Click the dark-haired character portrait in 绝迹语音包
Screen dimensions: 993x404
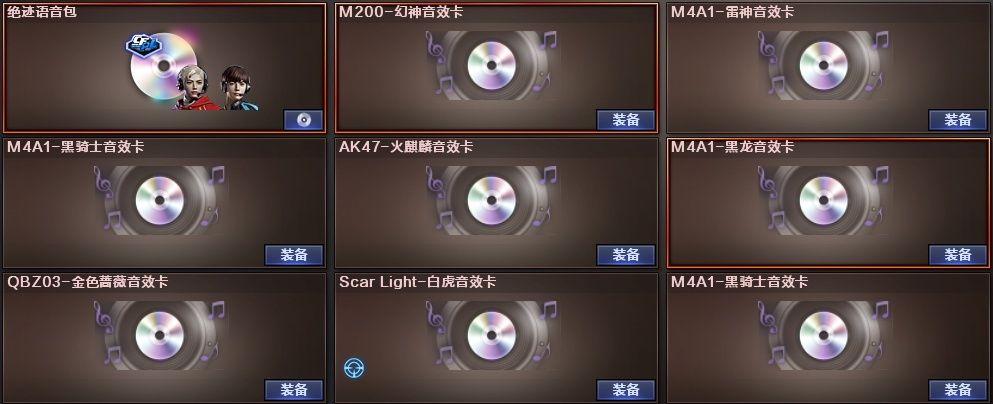click(237, 88)
